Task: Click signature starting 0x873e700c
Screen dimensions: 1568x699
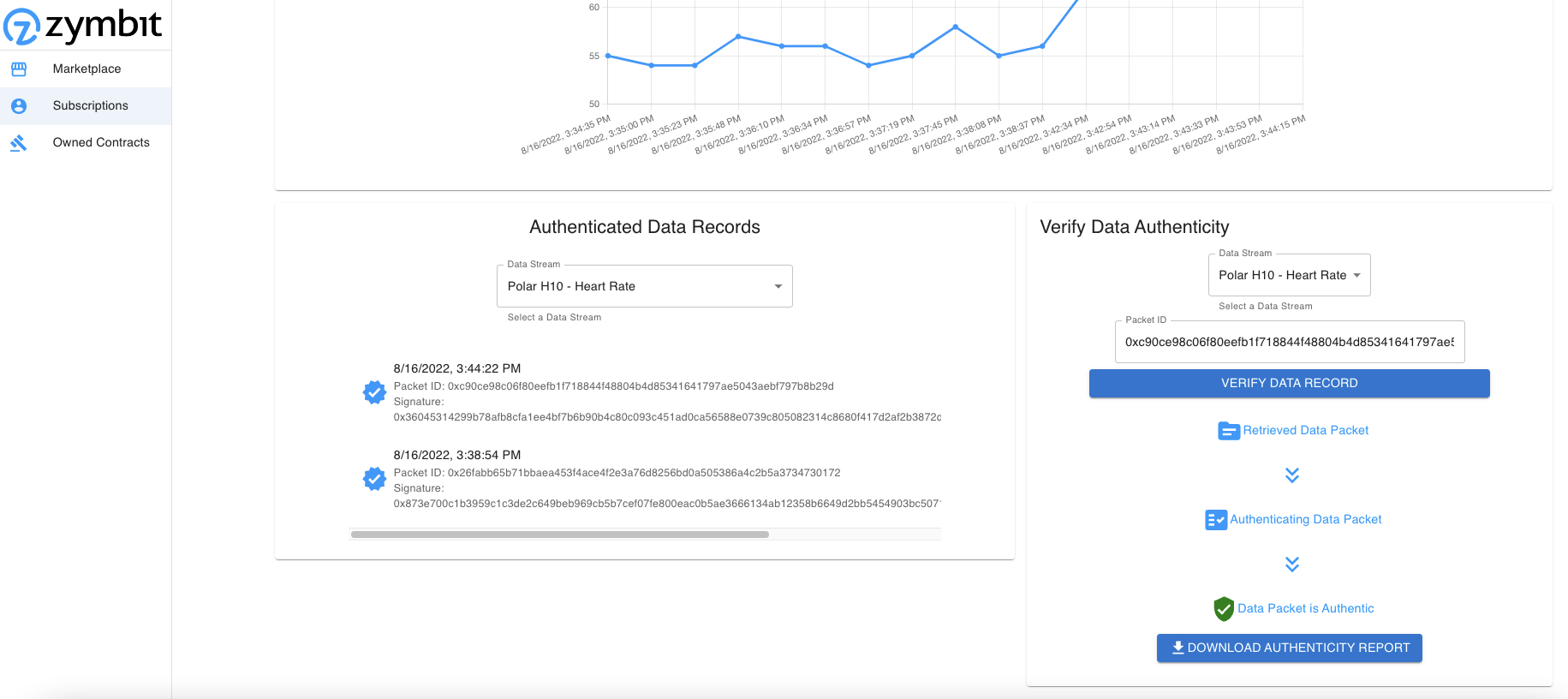Action: pyautogui.click(x=667, y=504)
